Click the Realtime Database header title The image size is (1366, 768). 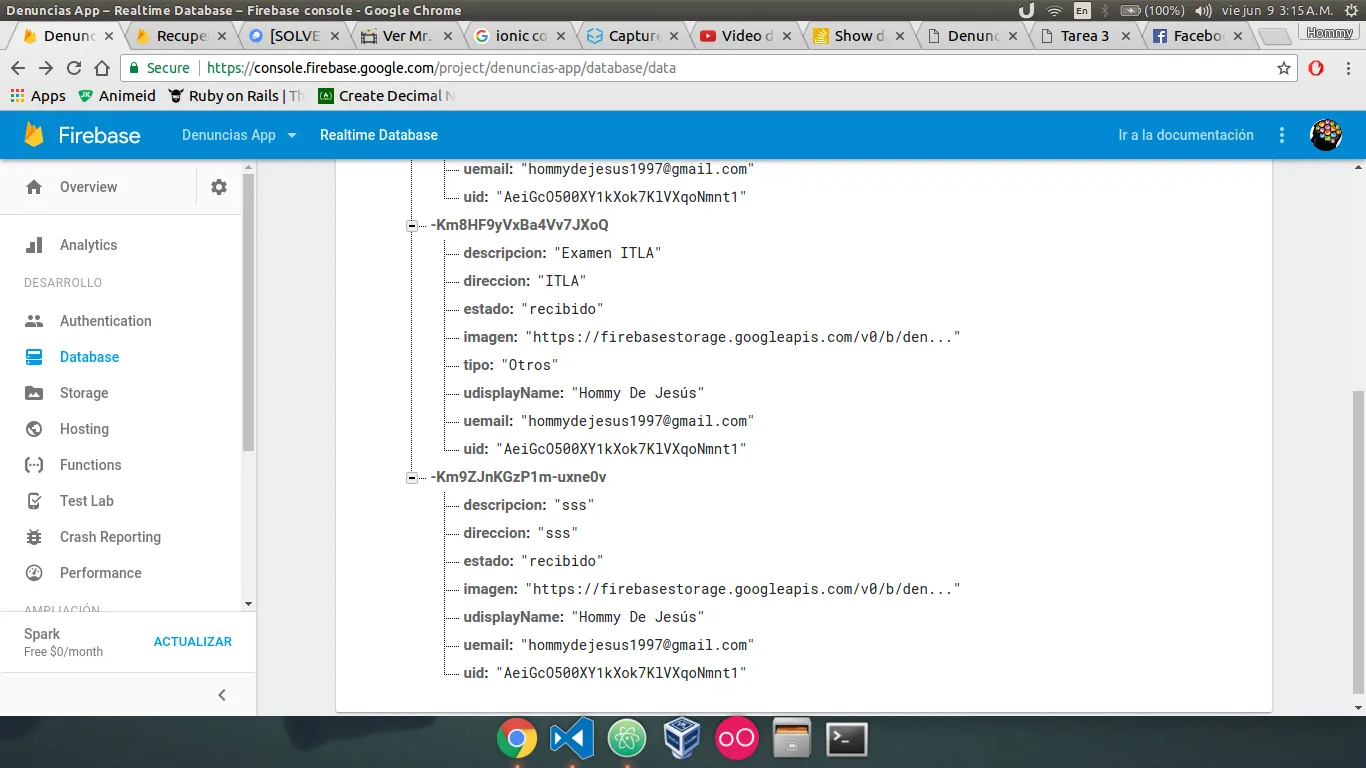(x=379, y=135)
